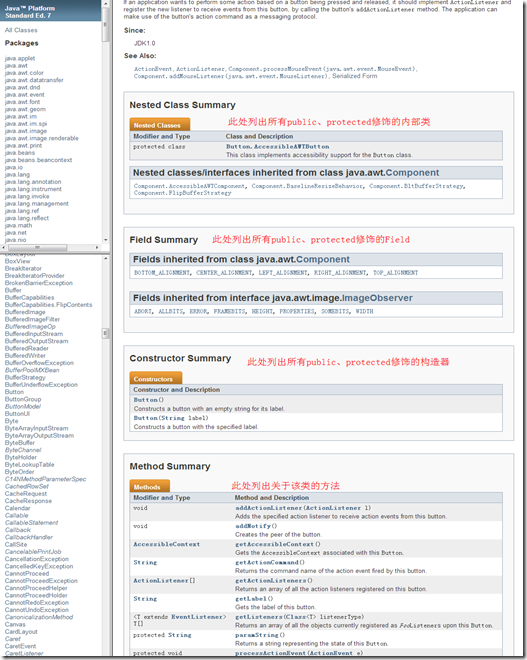The height and width of the screenshot is (660, 527).
Task: Open BOTTOM_ALIGNMENT field link
Action: pos(162,273)
